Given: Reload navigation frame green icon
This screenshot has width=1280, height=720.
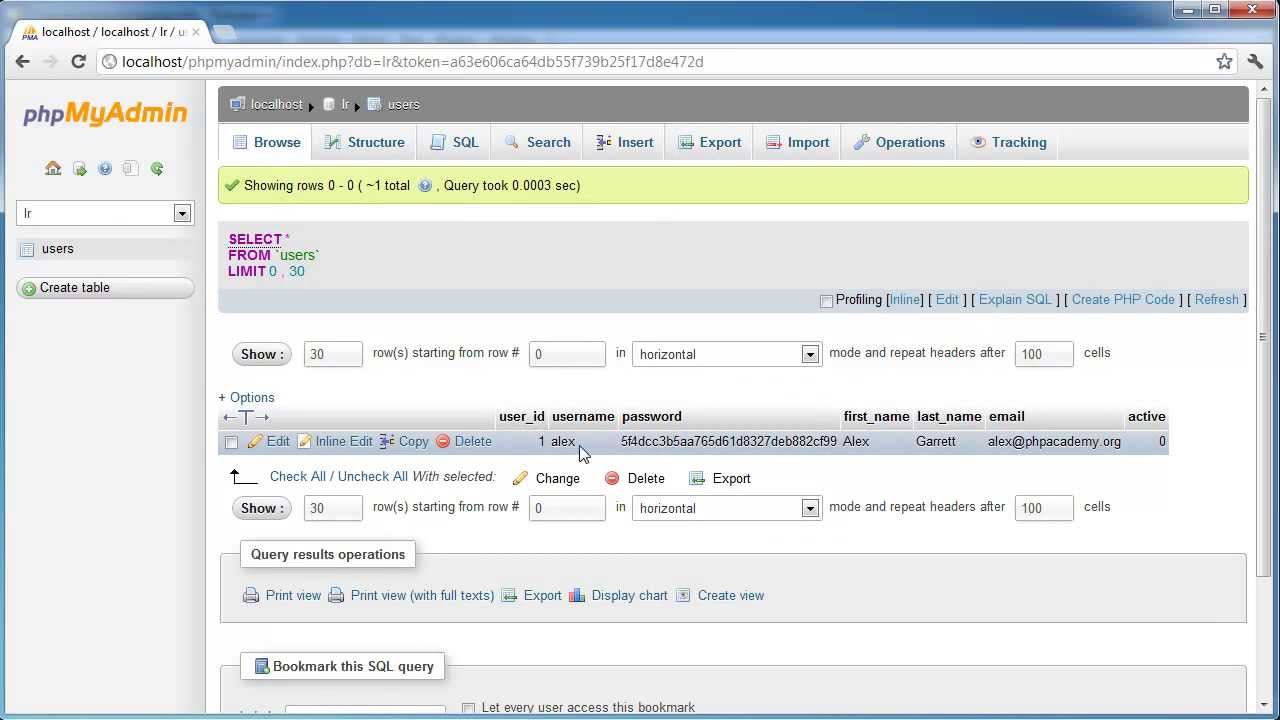Looking at the screenshot, I should click(157, 169).
